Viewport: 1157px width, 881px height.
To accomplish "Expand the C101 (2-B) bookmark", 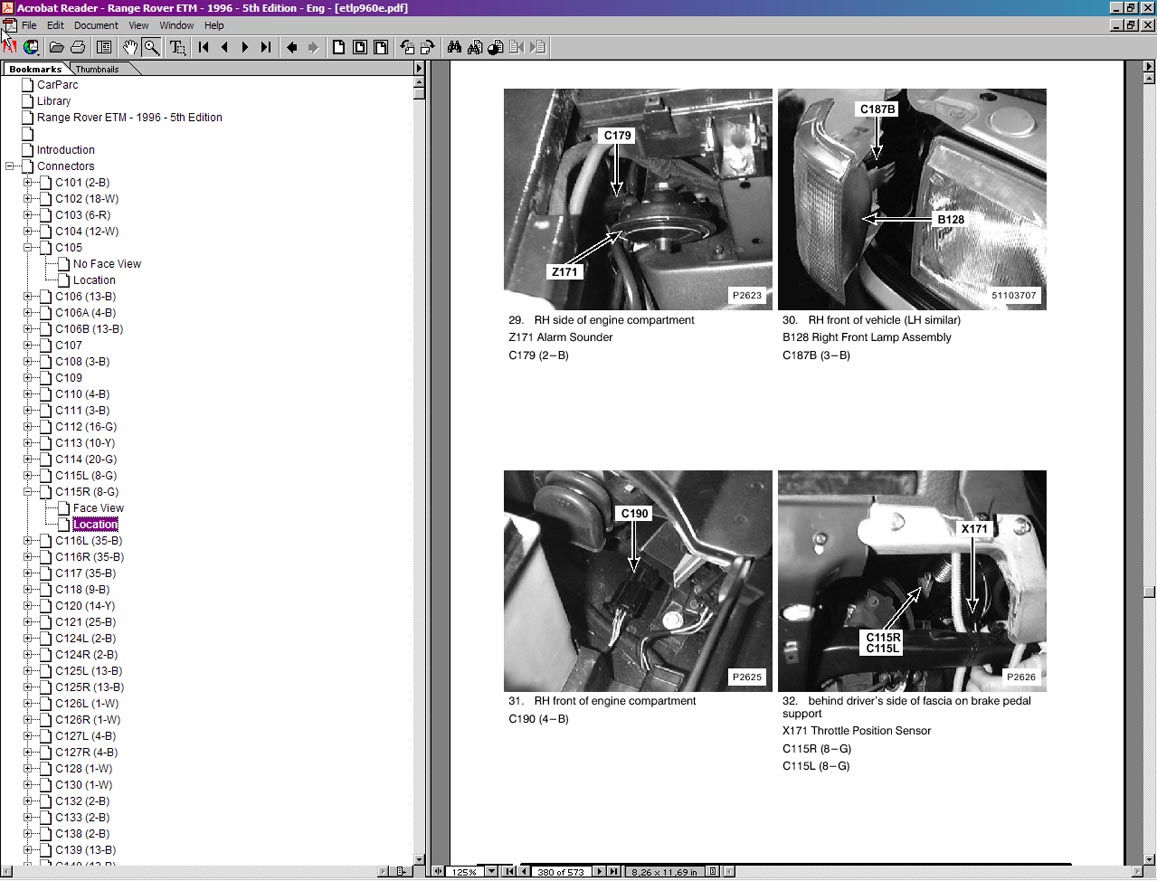I will pyautogui.click(x=28, y=183).
